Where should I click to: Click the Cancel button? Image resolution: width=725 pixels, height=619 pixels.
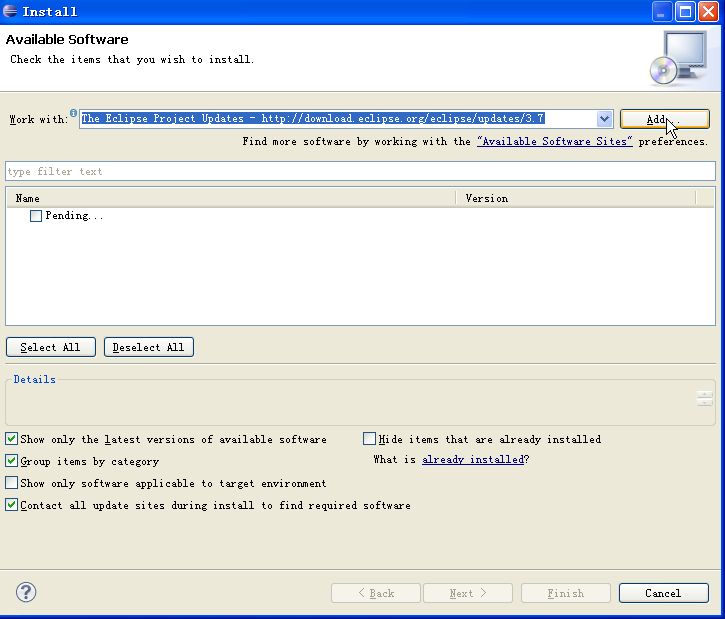click(664, 593)
